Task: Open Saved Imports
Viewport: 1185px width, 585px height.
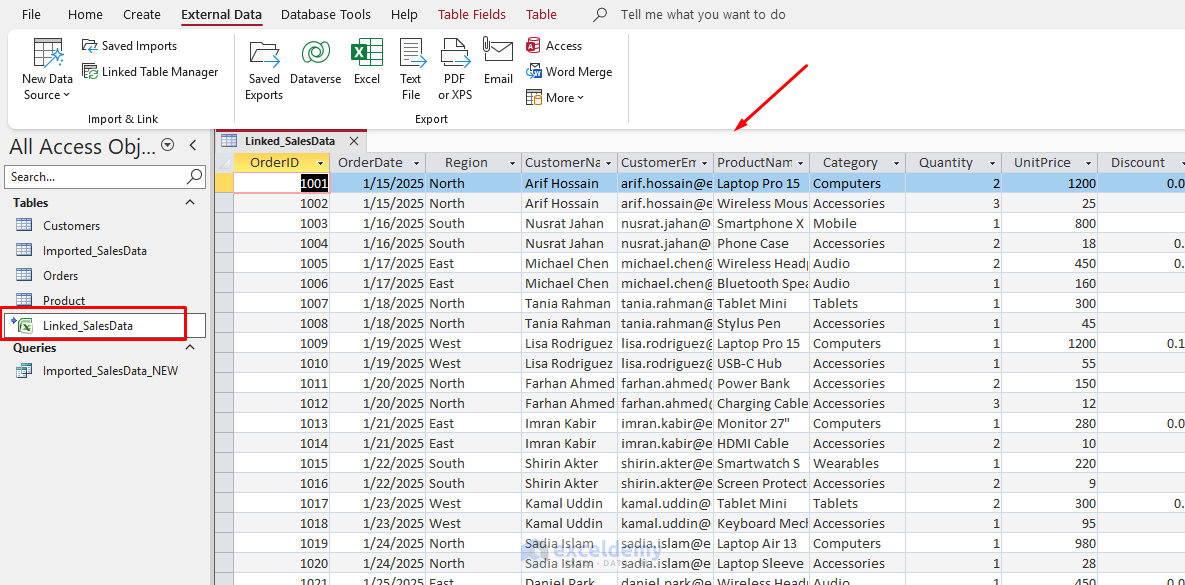Action: [x=129, y=46]
